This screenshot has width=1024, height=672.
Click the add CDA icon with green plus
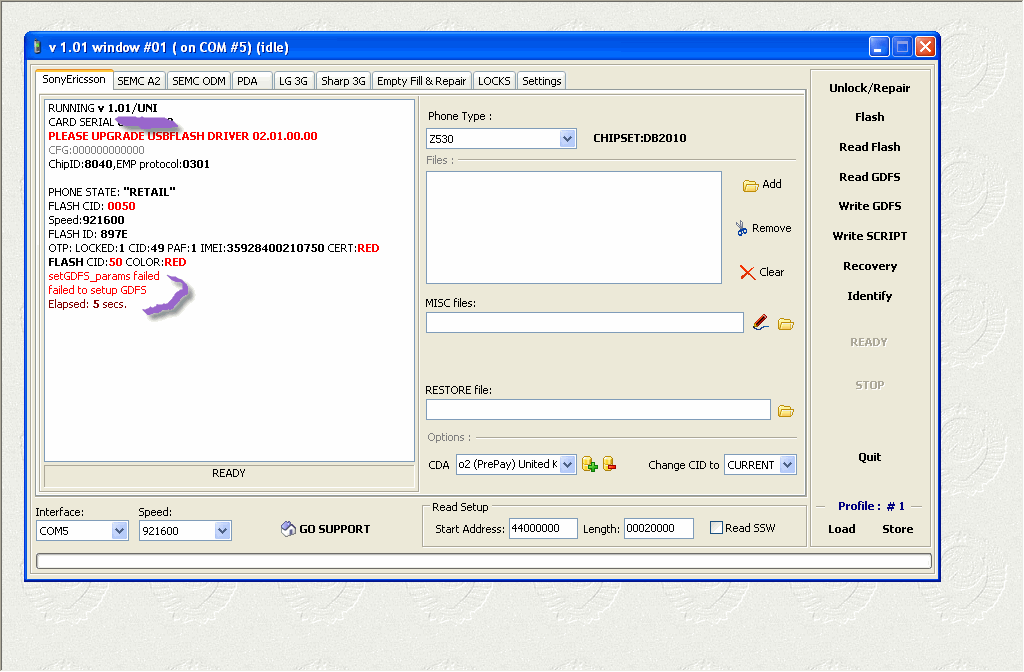click(x=590, y=464)
